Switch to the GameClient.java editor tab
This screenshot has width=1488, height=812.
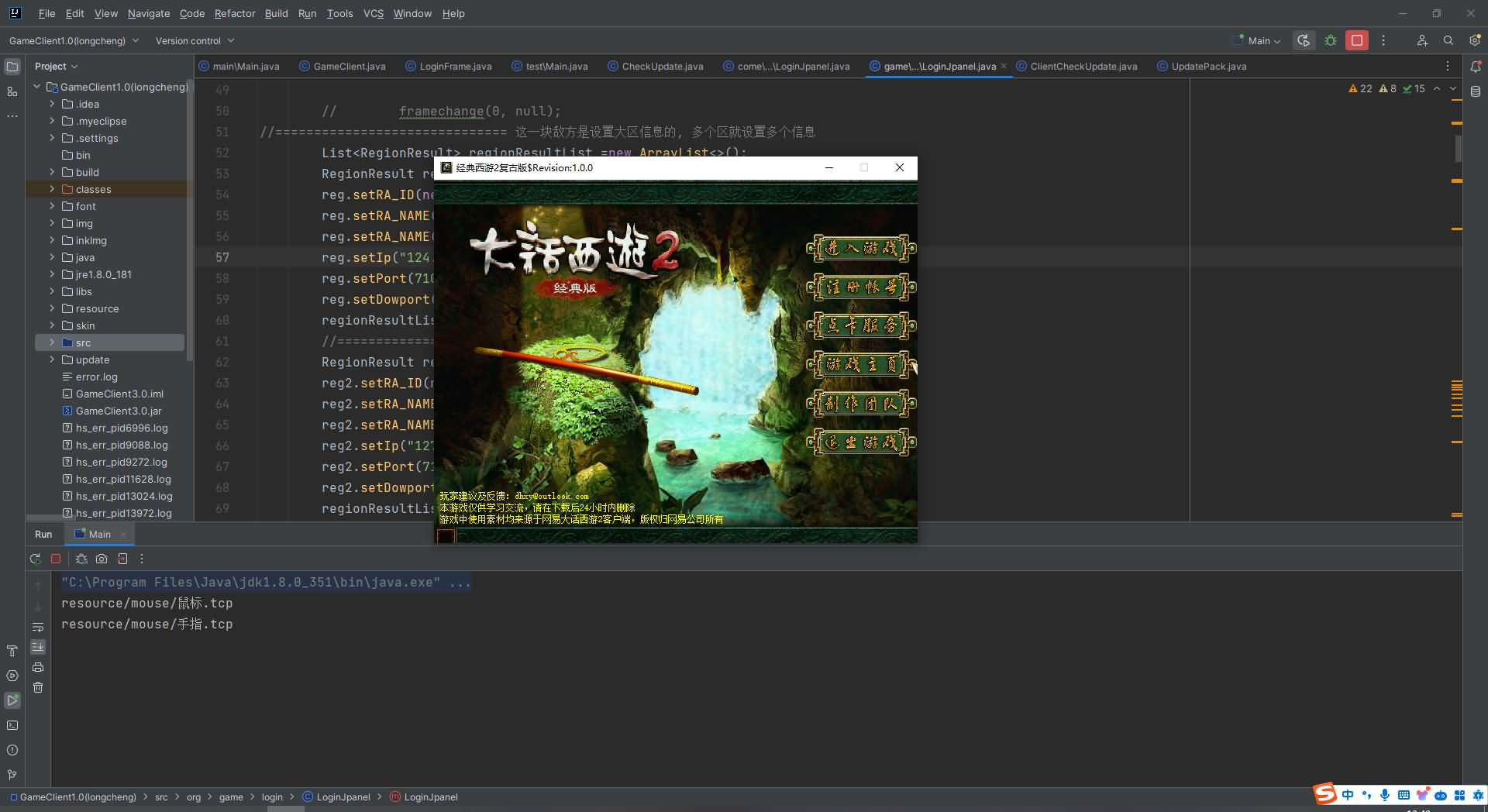pyautogui.click(x=349, y=67)
